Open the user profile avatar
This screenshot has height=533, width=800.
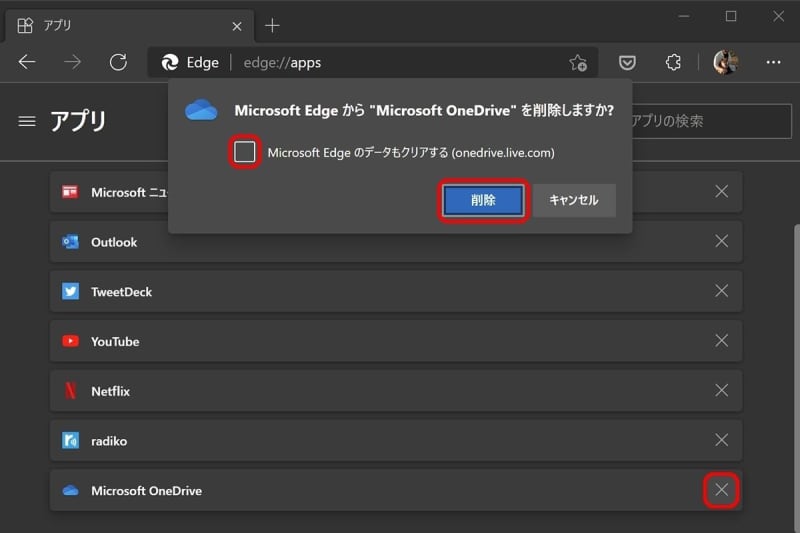point(725,62)
